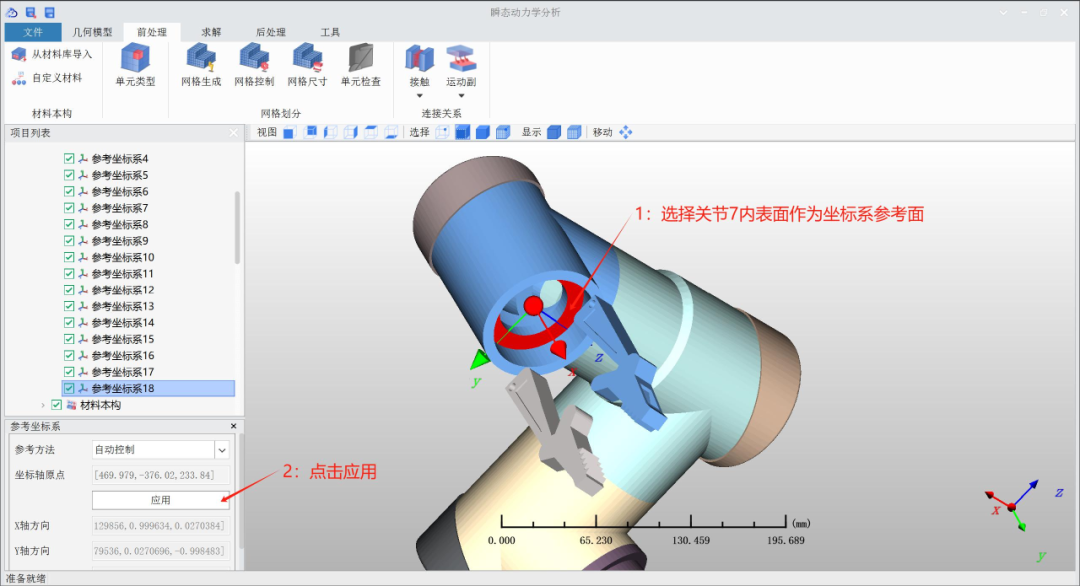1080x586 pixels.
Task: Open 网格尺寸 mesh size settings
Action: 307,65
